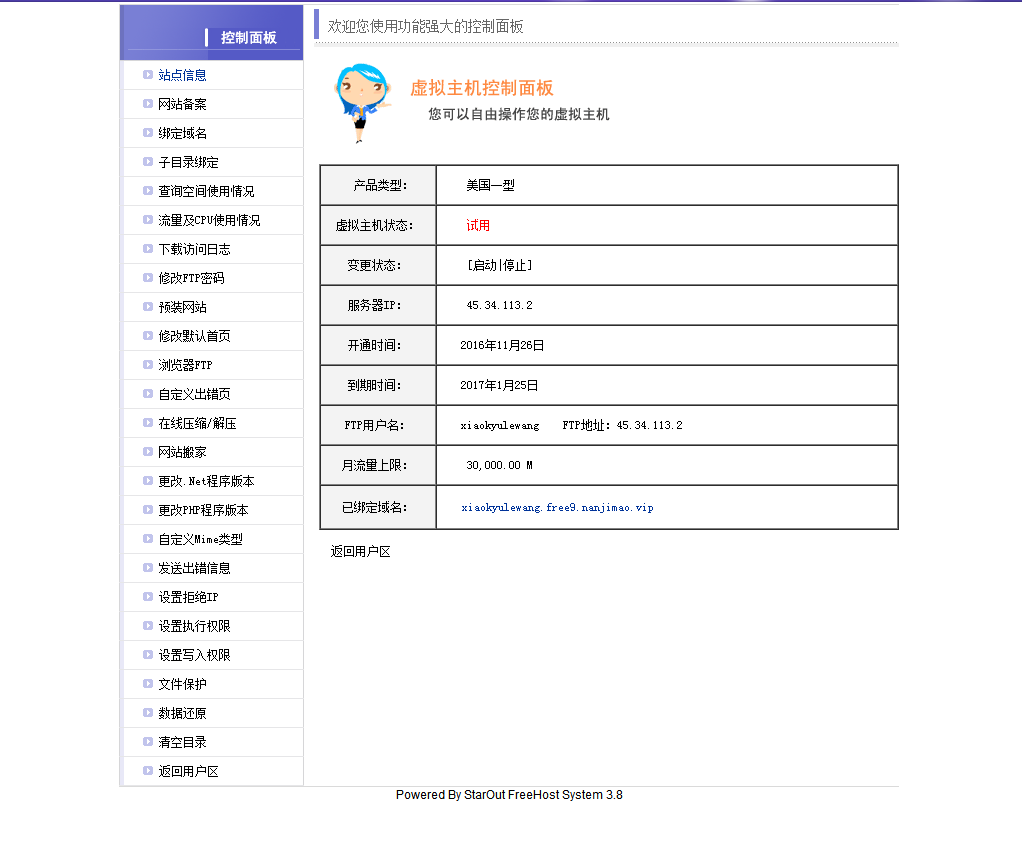Screen dimensions: 1022x850
Task: Click the arrow icon beside 下载访问日志
Action: pyautogui.click(x=148, y=248)
